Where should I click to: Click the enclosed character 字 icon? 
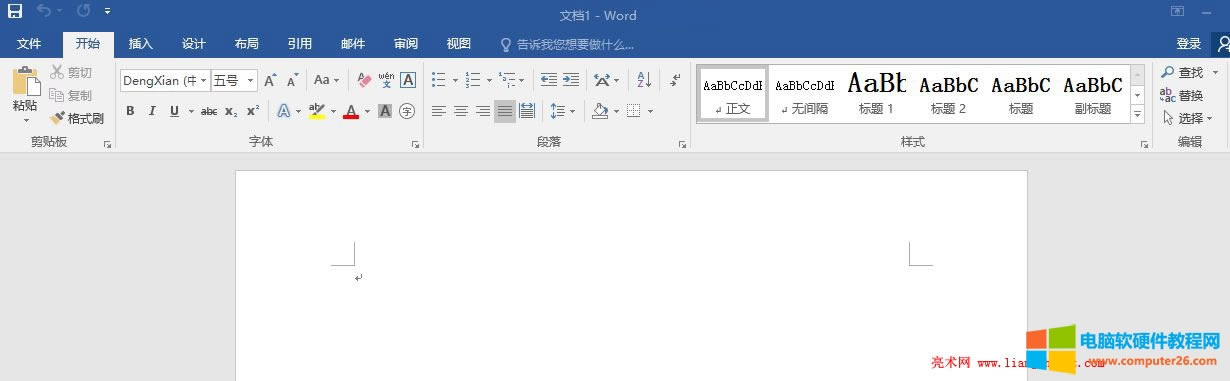click(x=407, y=111)
